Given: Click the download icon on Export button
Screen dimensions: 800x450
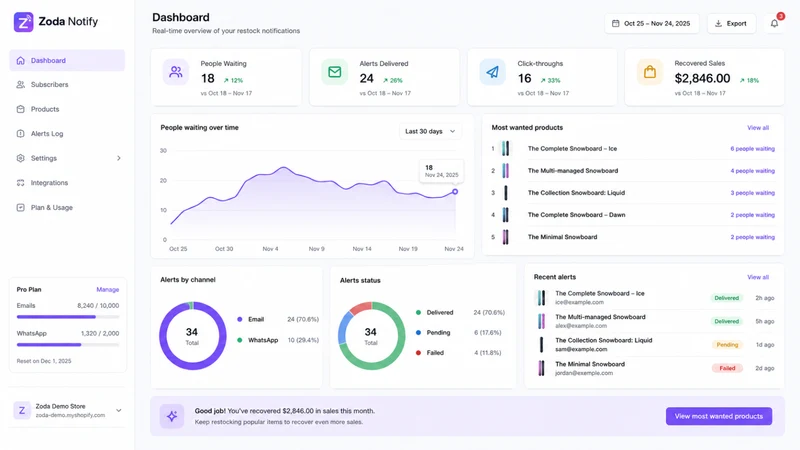Looking at the screenshot, I should tap(718, 23).
